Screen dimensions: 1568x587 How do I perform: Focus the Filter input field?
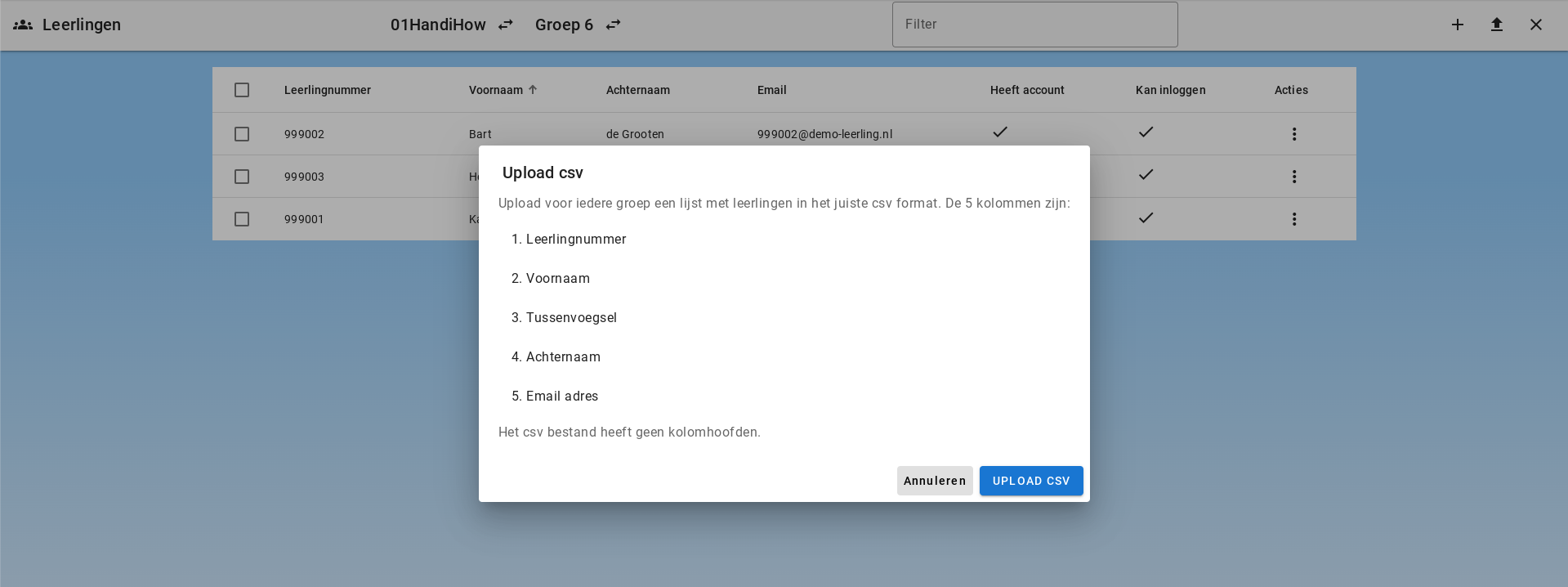tap(1034, 25)
